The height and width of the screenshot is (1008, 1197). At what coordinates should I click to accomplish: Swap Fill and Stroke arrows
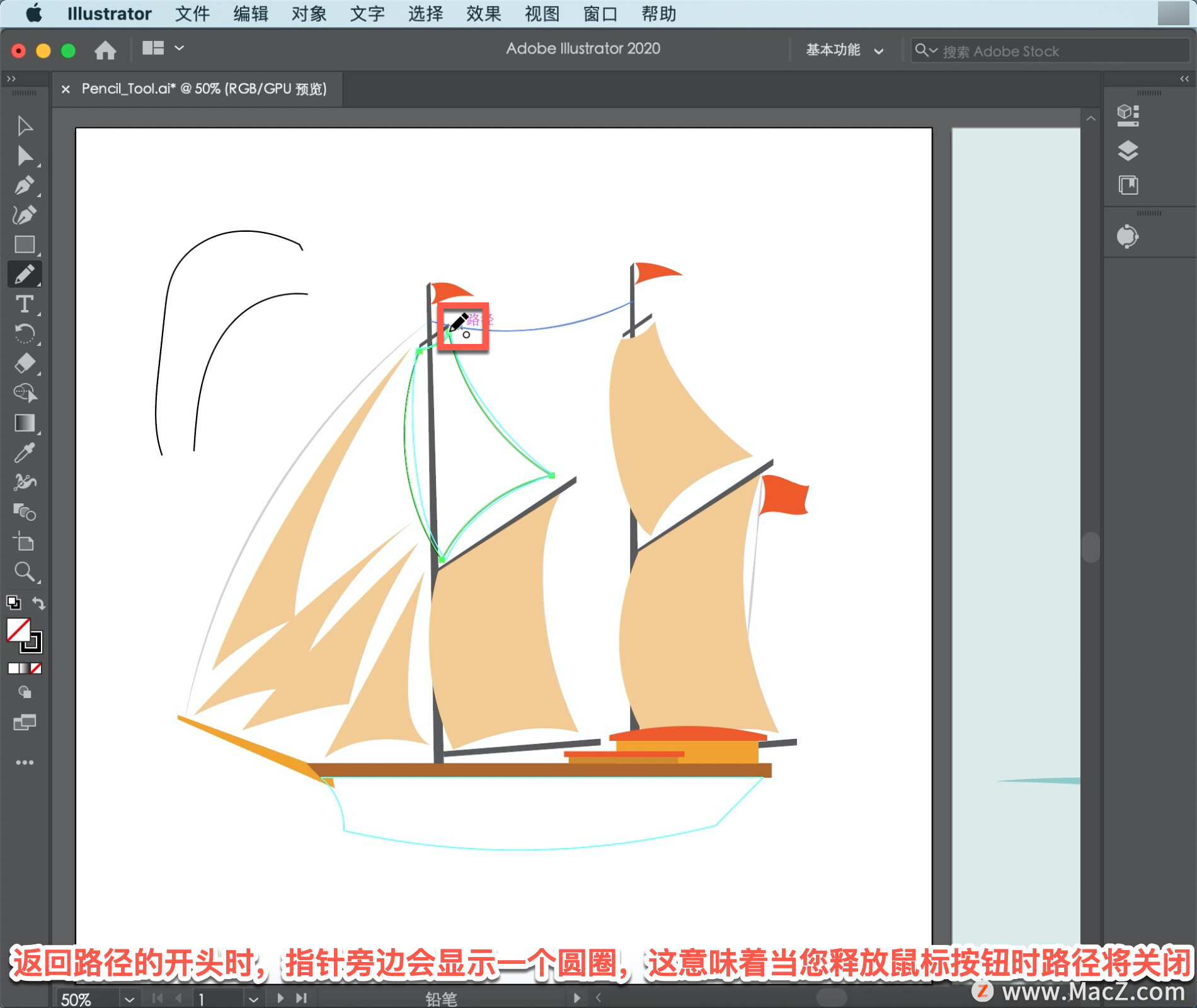click(38, 603)
